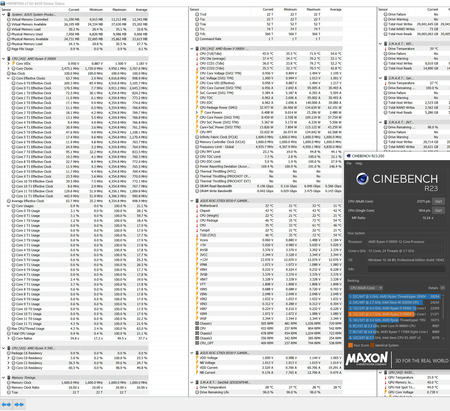Start the CPU (Single Core) benchmark
450x411 pixels.
click(x=438, y=210)
